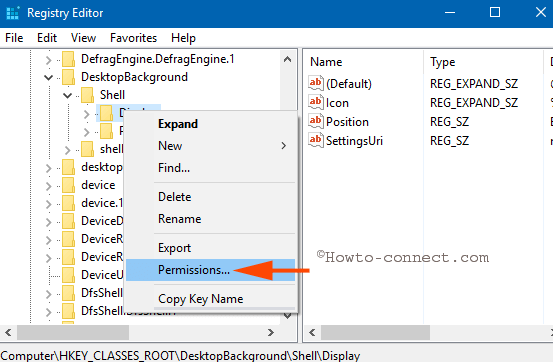Click the tree pane scroll up arrow
The width and height of the screenshot is (553, 362).
(287, 59)
